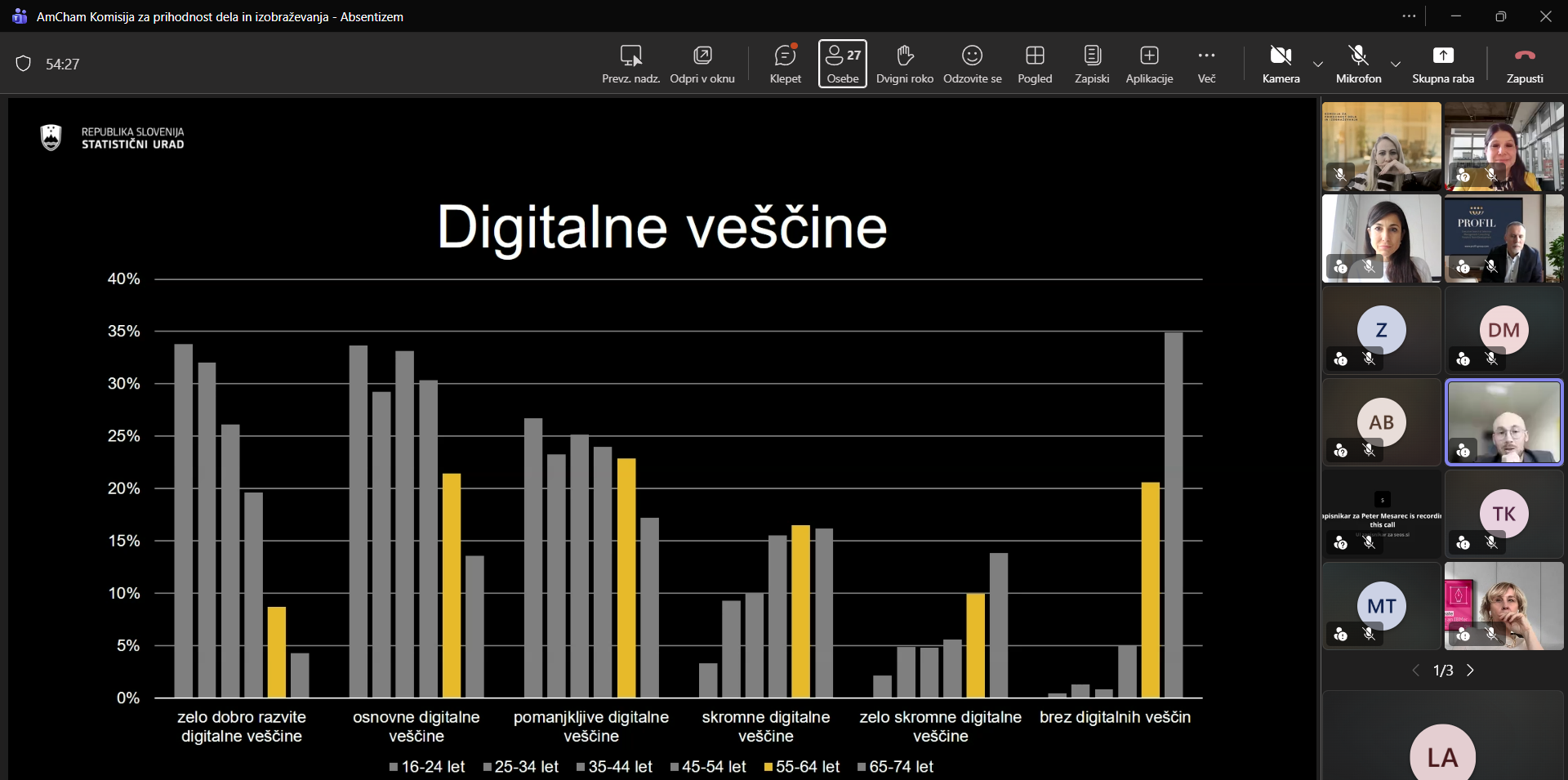Select the speaking participant's video thumbnail
This screenshot has height=780, width=1568.
click(1503, 422)
